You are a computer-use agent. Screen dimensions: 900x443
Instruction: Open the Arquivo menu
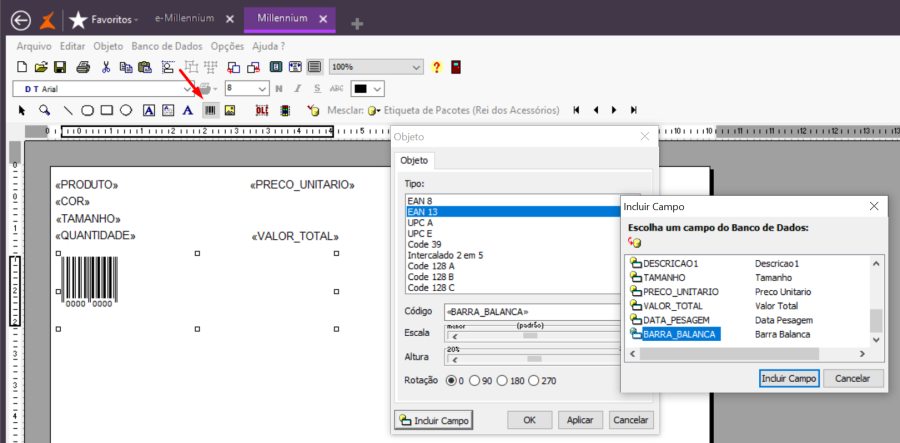[x=34, y=46]
